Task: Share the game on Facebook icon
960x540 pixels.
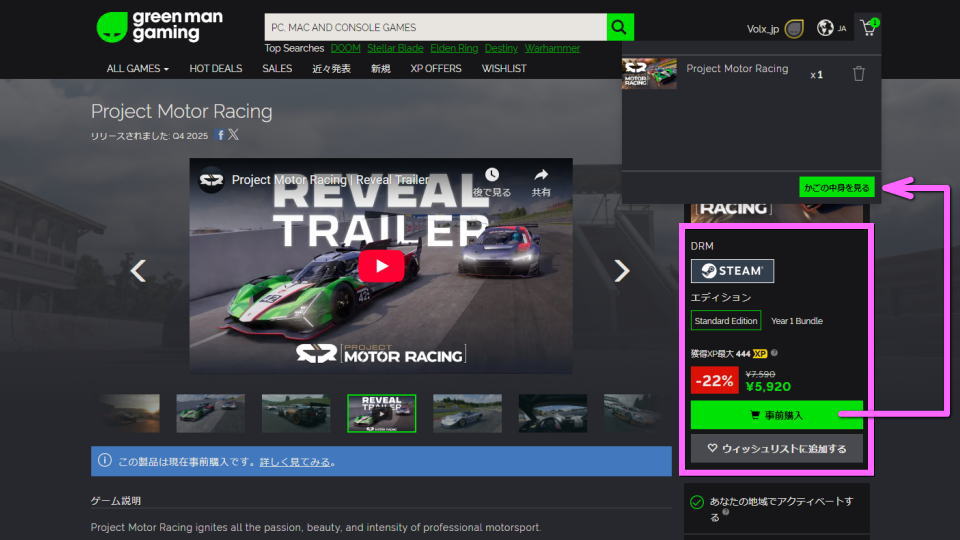Action: 220,135
